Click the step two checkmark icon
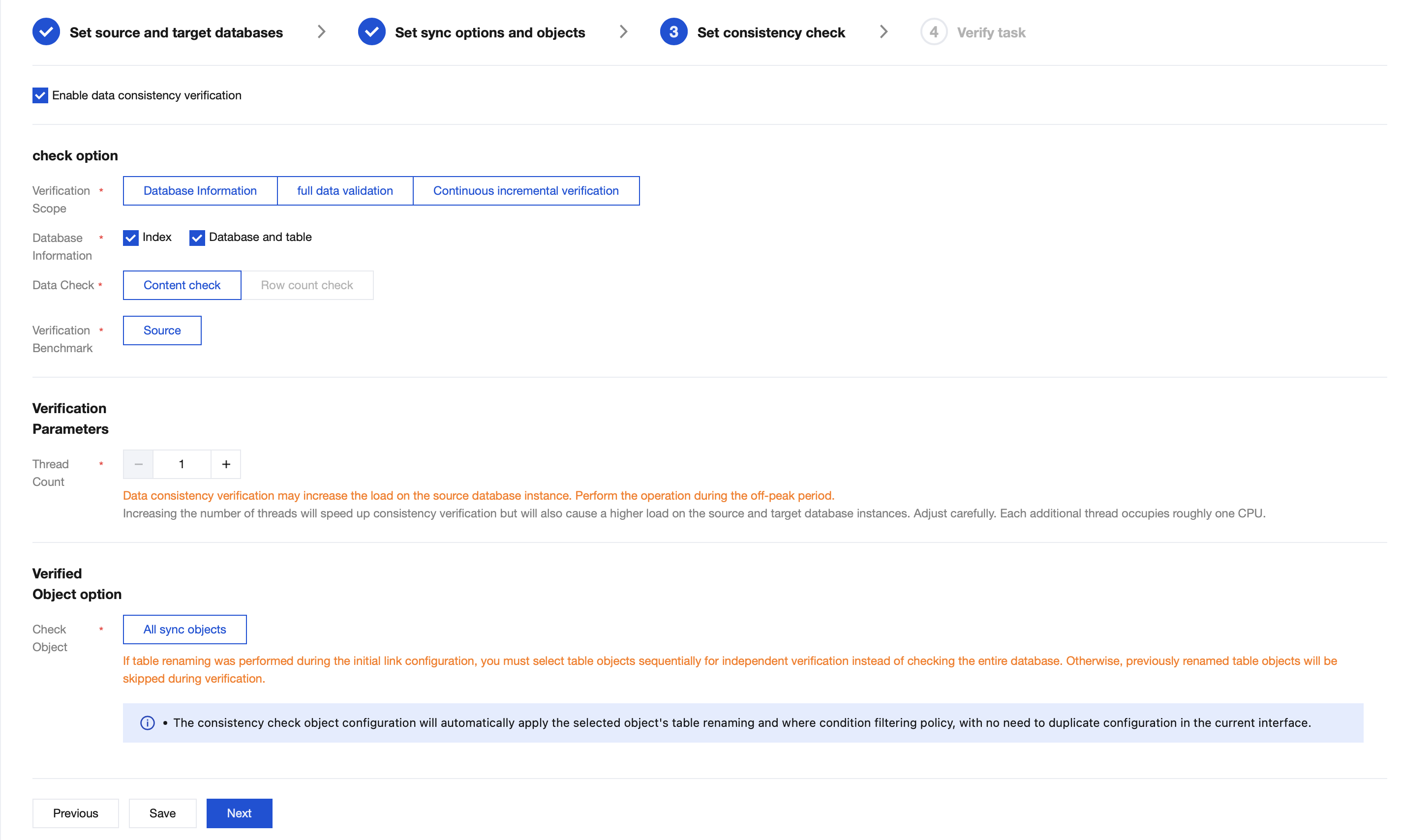 click(x=371, y=32)
